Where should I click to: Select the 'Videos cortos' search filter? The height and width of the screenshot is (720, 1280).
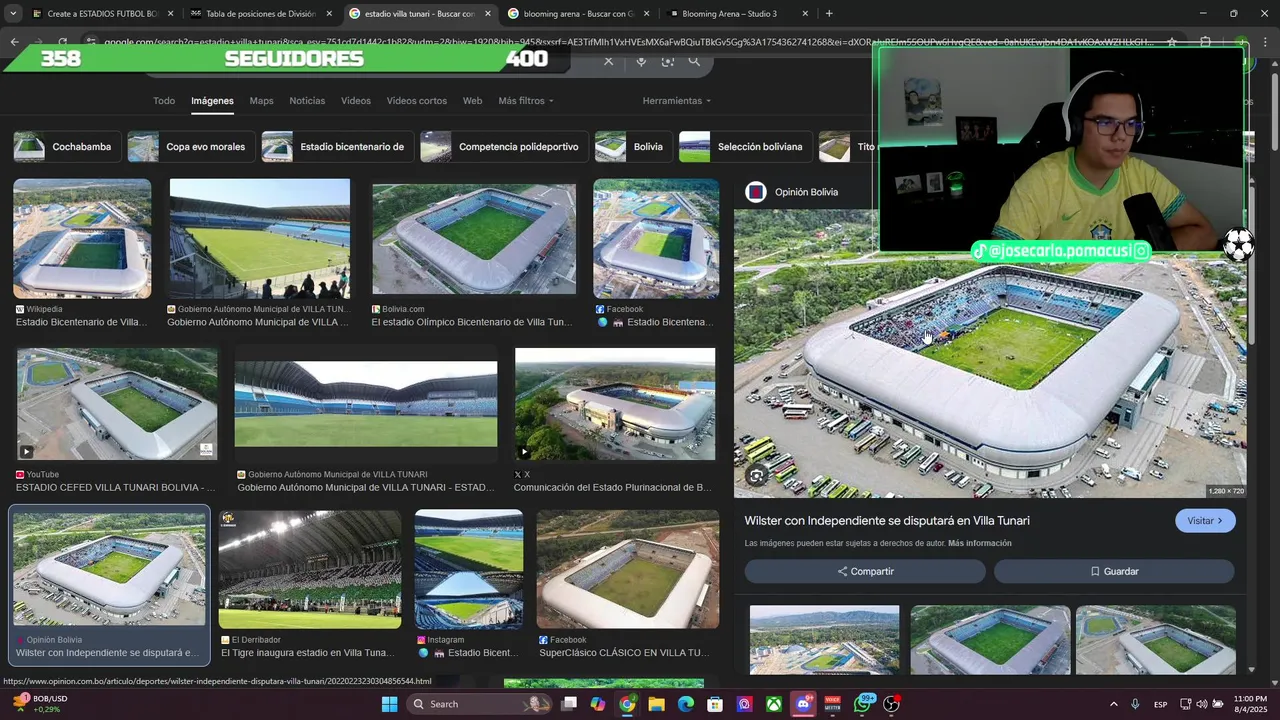click(417, 101)
